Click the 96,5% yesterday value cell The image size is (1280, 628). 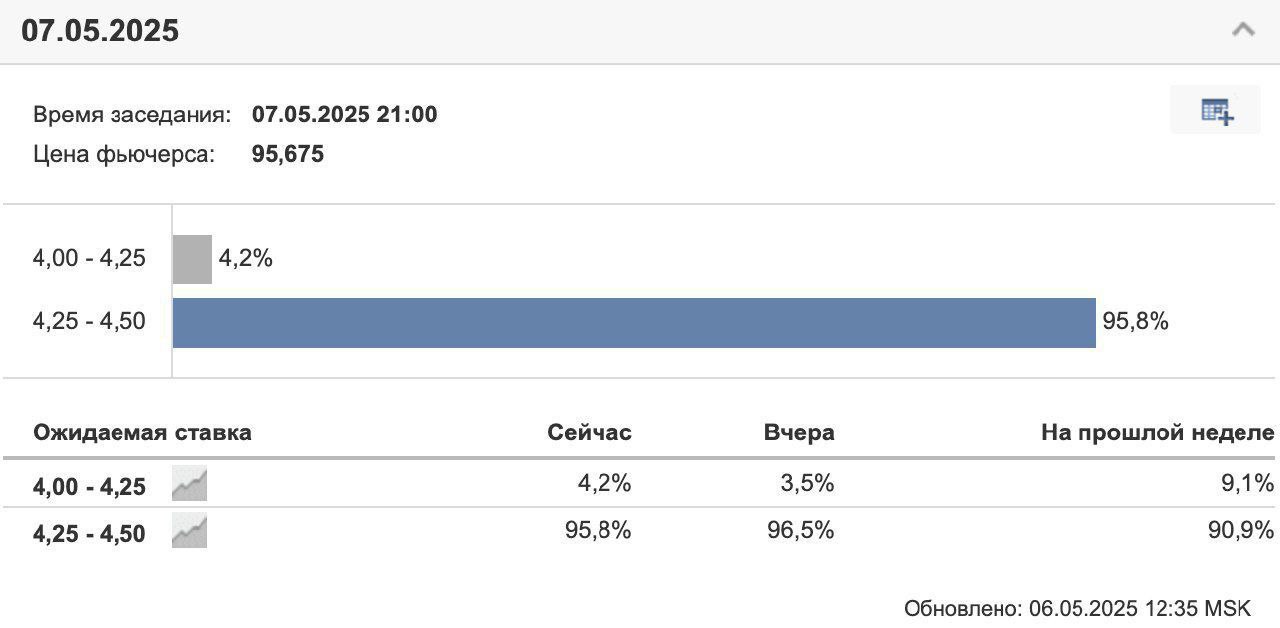(x=801, y=530)
